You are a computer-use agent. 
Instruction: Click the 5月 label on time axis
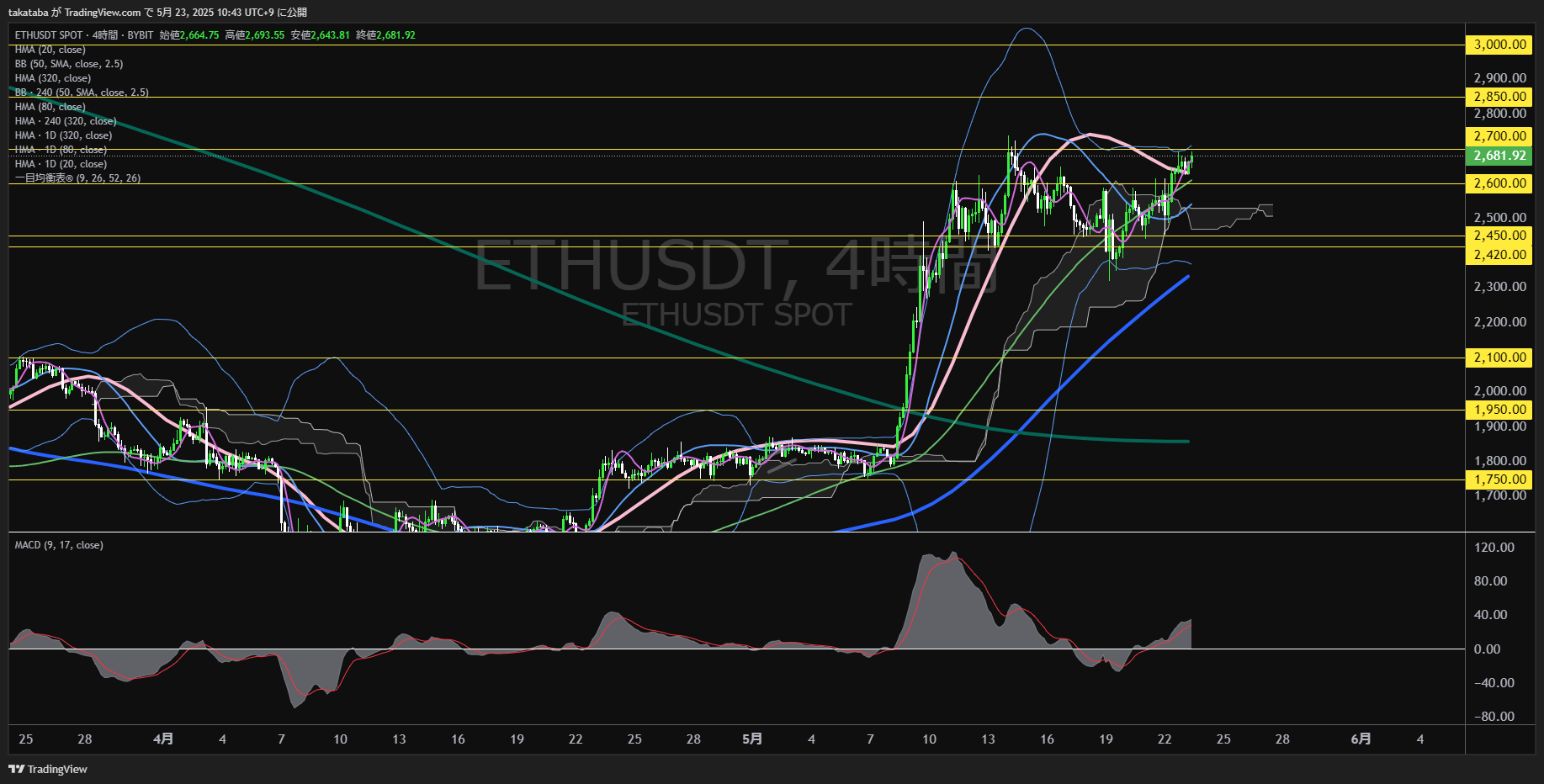tap(752, 739)
